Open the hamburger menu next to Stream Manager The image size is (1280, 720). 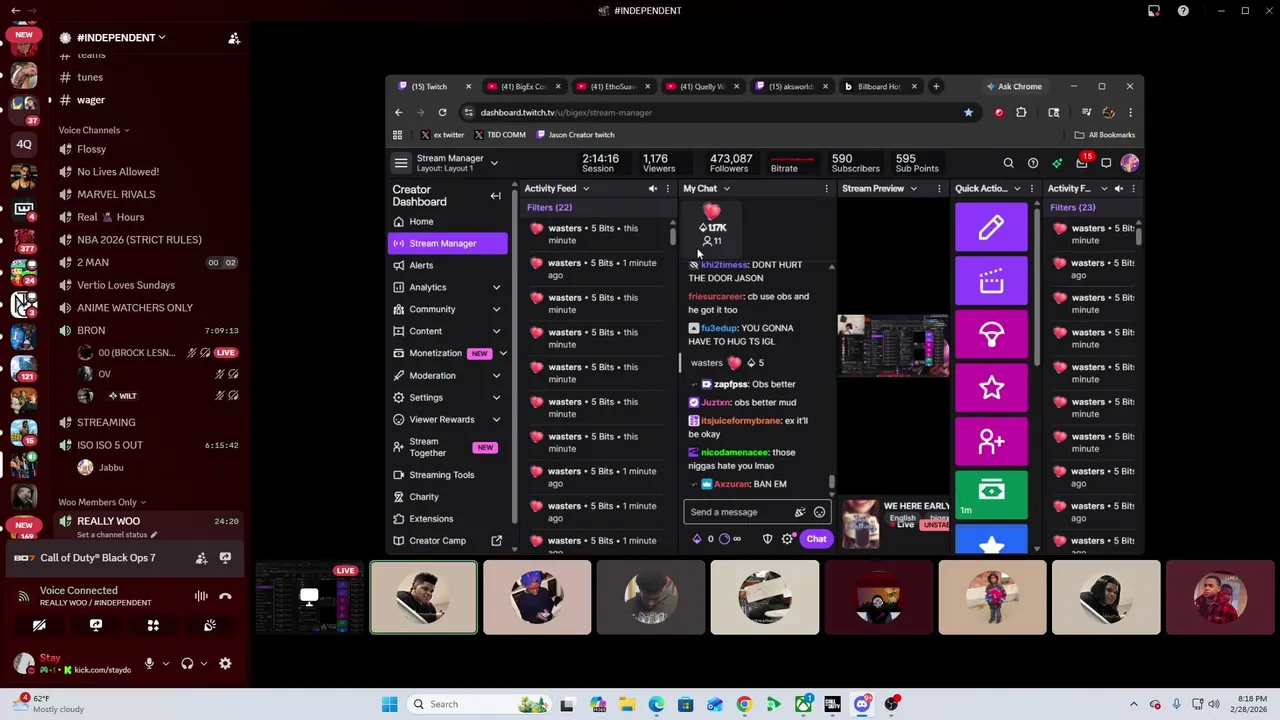pyautogui.click(x=401, y=163)
